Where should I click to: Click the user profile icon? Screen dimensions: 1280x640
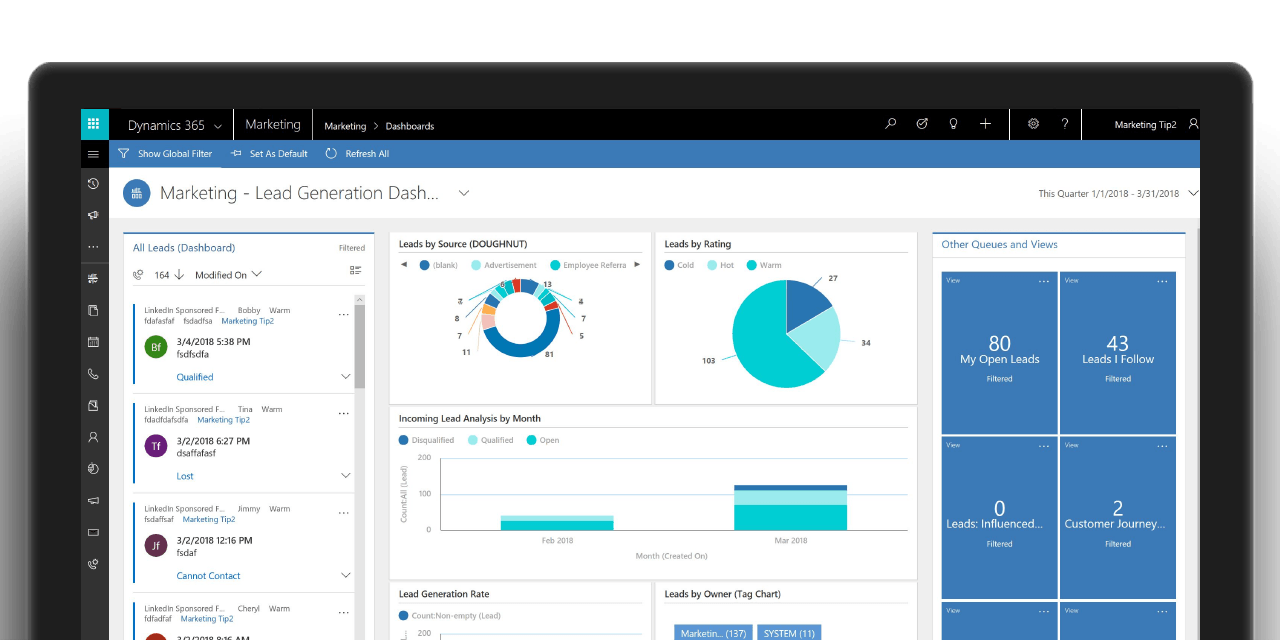coord(1192,124)
